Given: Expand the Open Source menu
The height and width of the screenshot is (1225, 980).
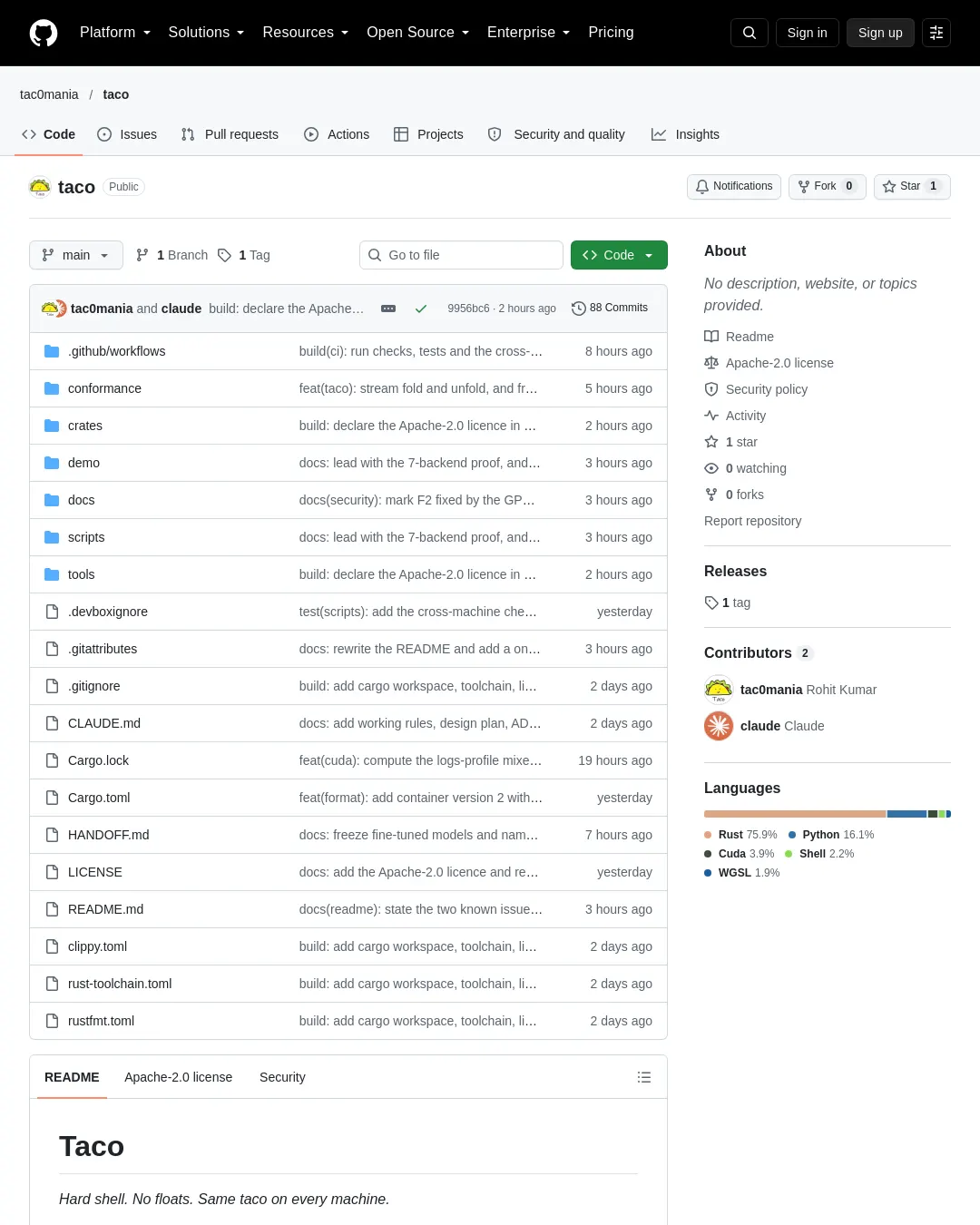Looking at the screenshot, I should tap(417, 33).
